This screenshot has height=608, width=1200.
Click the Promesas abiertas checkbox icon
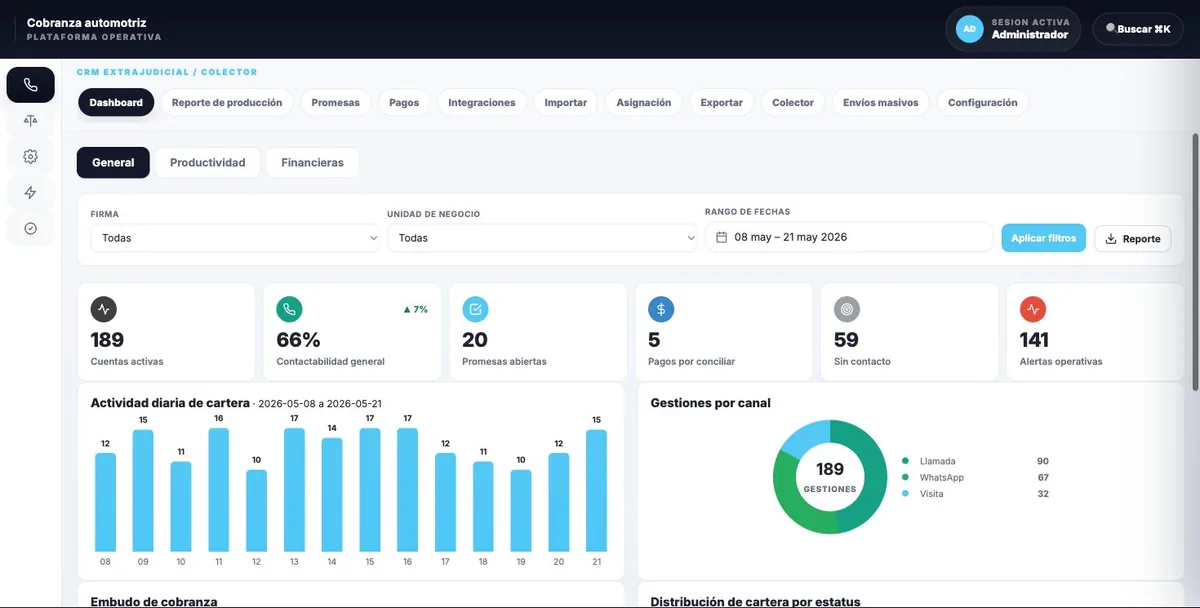pos(475,309)
